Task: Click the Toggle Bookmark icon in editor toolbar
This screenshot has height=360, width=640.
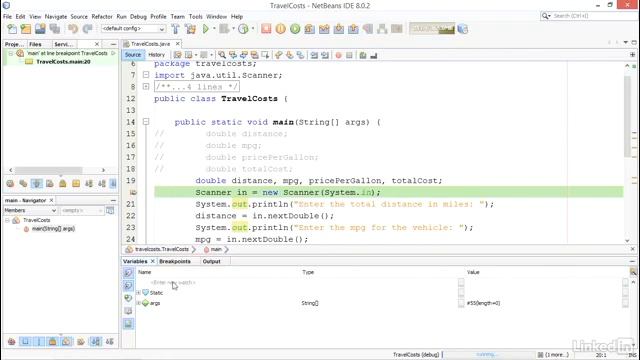Action: [300, 55]
